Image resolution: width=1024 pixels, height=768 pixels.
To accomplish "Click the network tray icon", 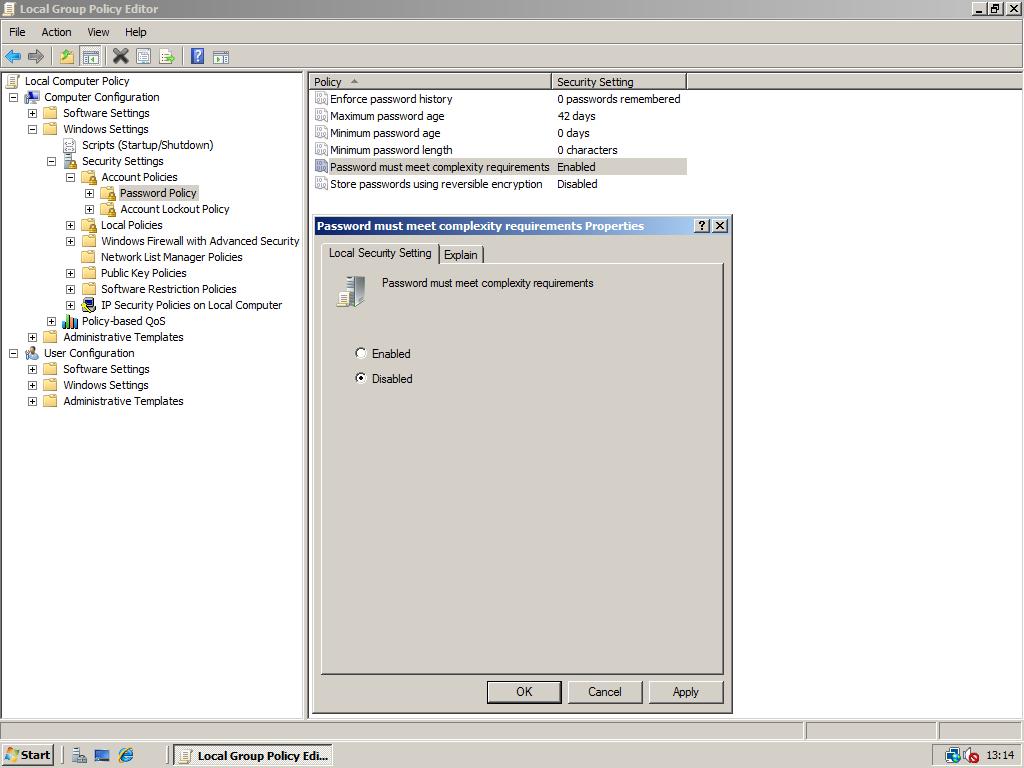I will click(953, 756).
